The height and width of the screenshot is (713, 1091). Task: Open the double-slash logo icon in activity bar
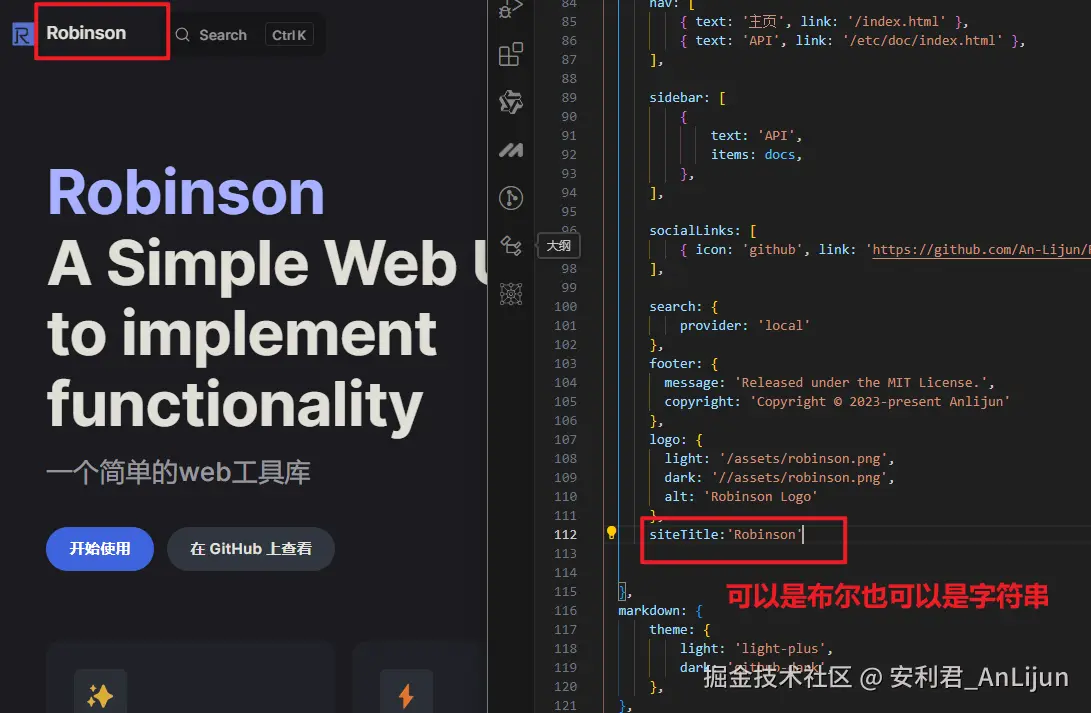511,150
